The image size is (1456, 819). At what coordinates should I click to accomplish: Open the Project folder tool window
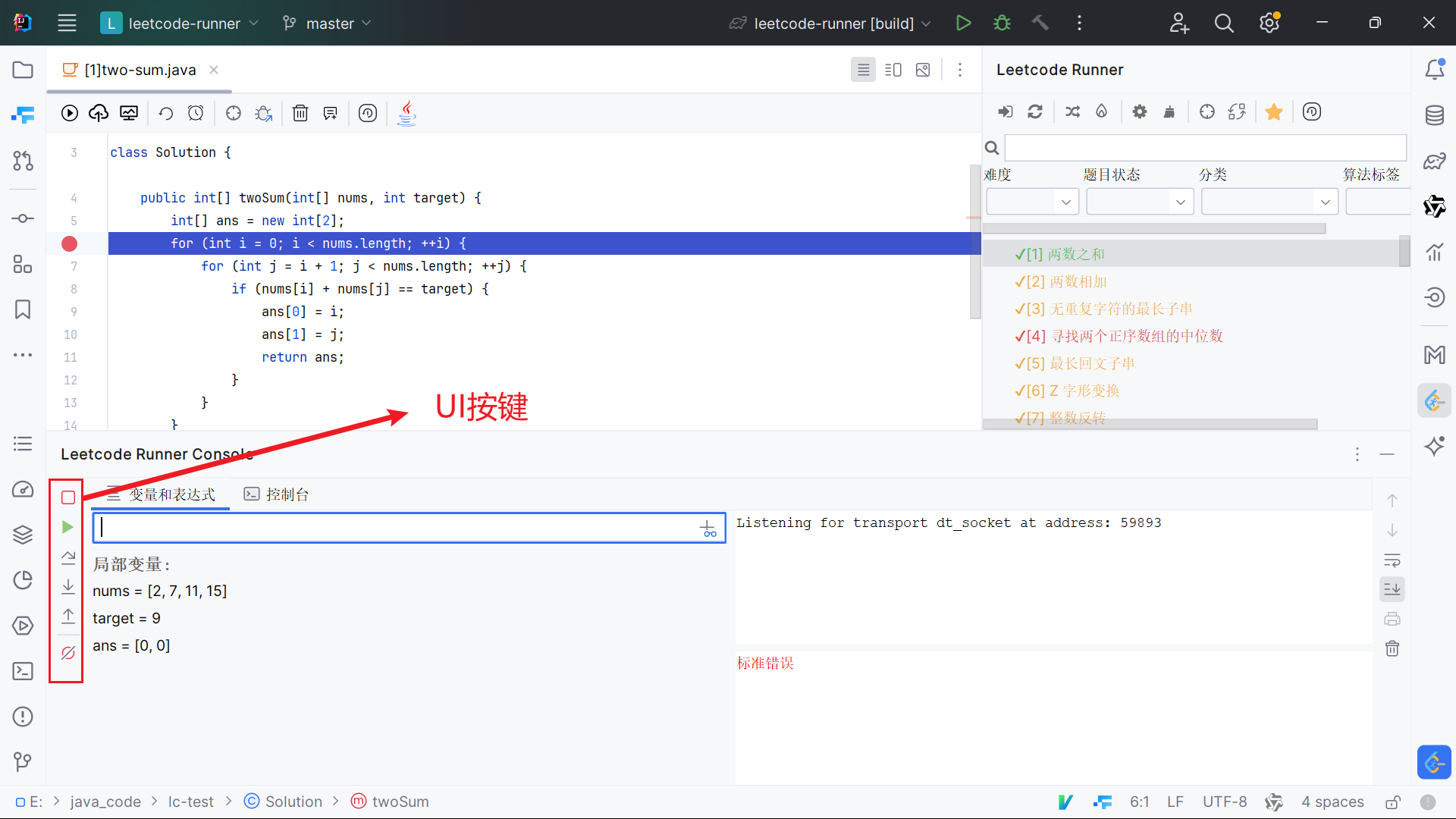tap(23, 70)
